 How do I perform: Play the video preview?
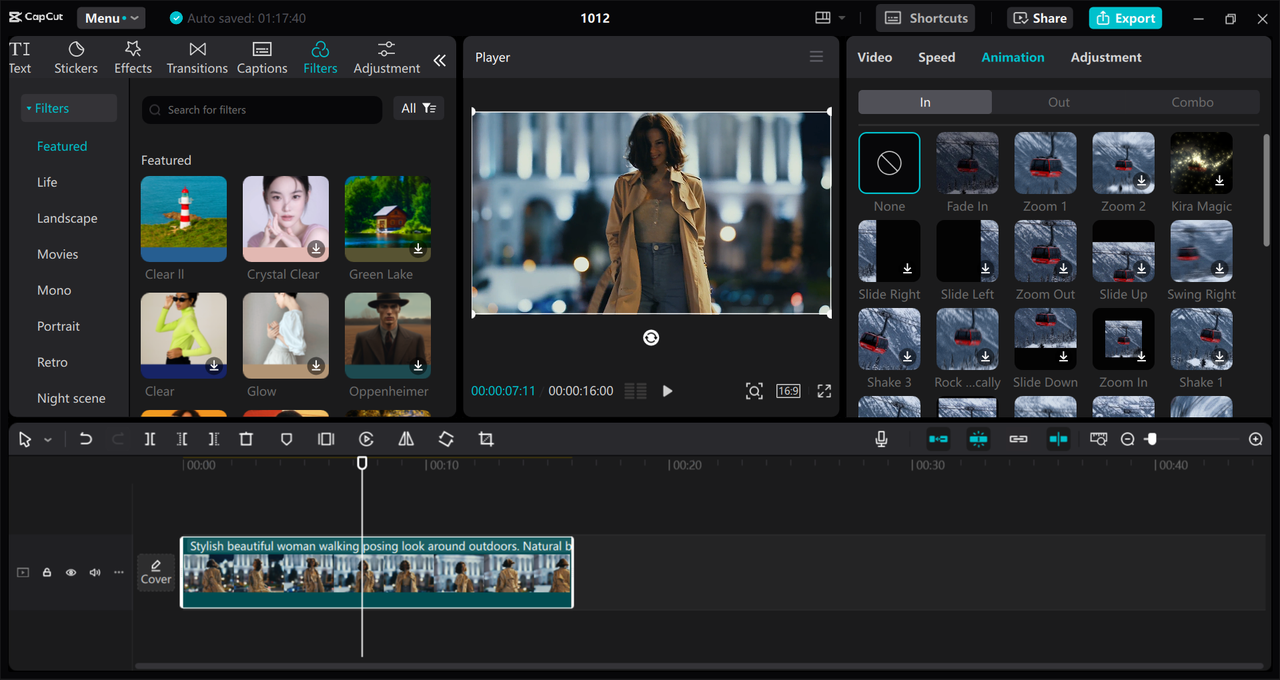pos(668,391)
